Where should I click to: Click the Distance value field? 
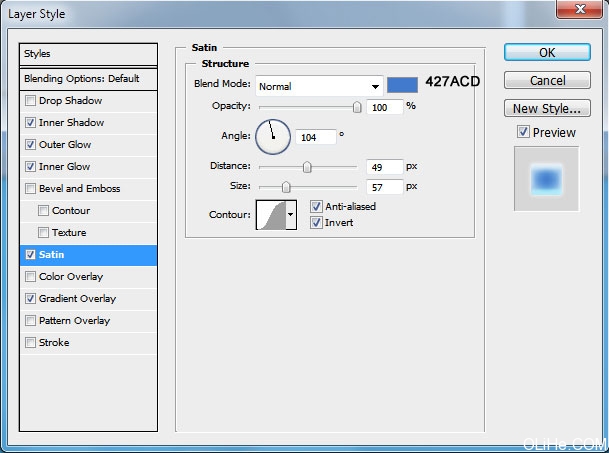tap(385, 167)
